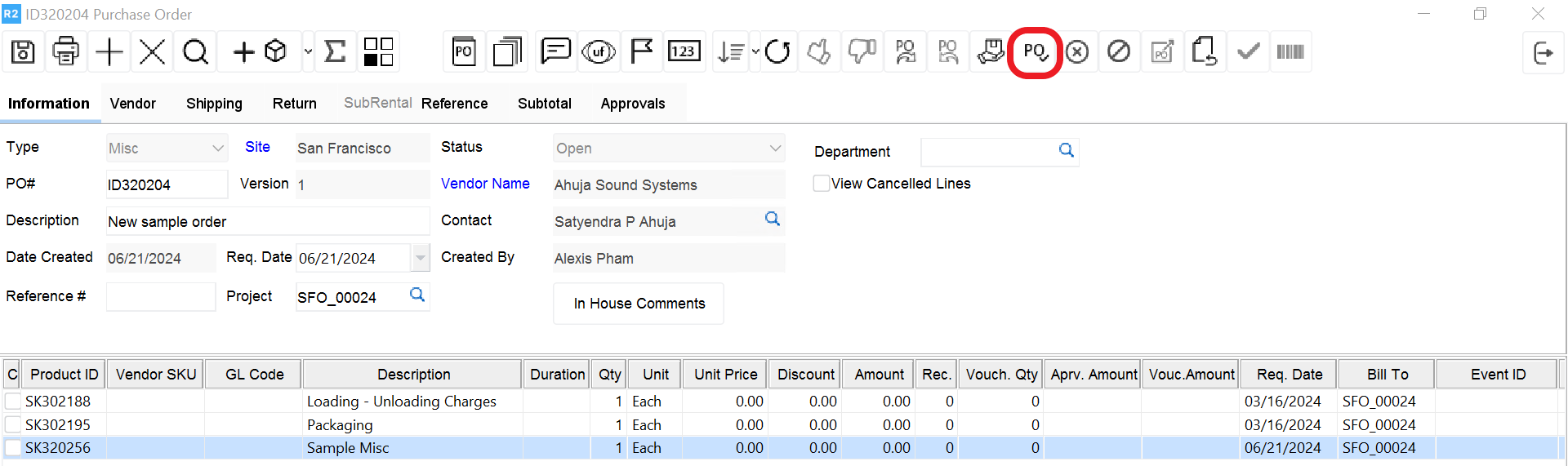Tick the checkbox for Packaging row SK302195
The width and height of the screenshot is (1568, 466).
coord(13,425)
